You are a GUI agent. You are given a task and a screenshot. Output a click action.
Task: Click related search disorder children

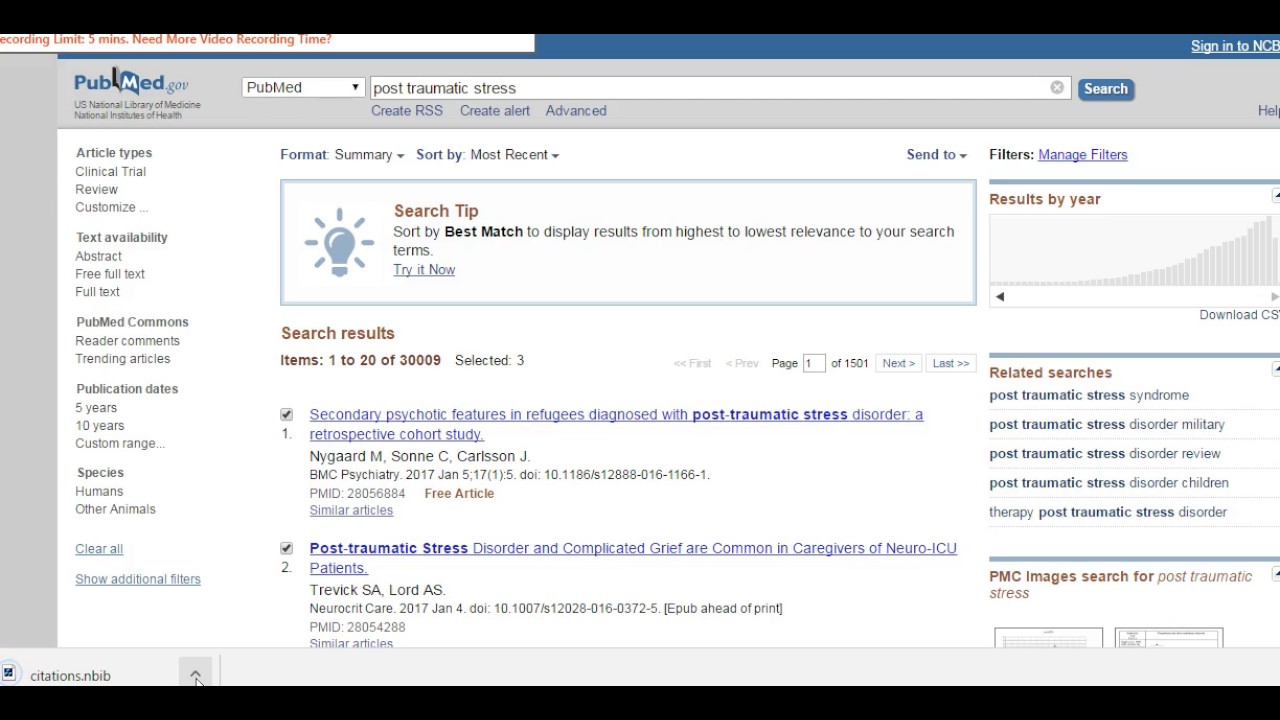pos(1109,483)
